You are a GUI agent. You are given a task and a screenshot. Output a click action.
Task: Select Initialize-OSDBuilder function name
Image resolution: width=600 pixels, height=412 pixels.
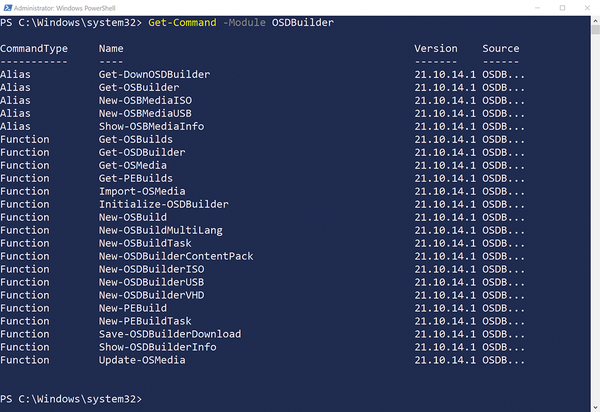click(x=164, y=204)
